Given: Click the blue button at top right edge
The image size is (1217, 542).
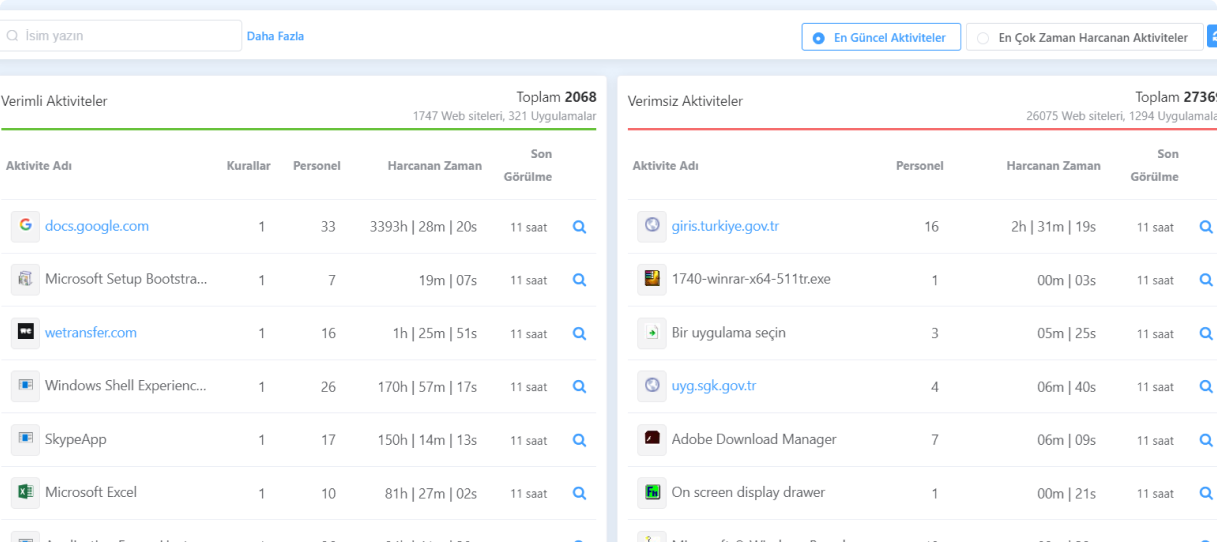Looking at the screenshot, I should [x=1211, y=38].
